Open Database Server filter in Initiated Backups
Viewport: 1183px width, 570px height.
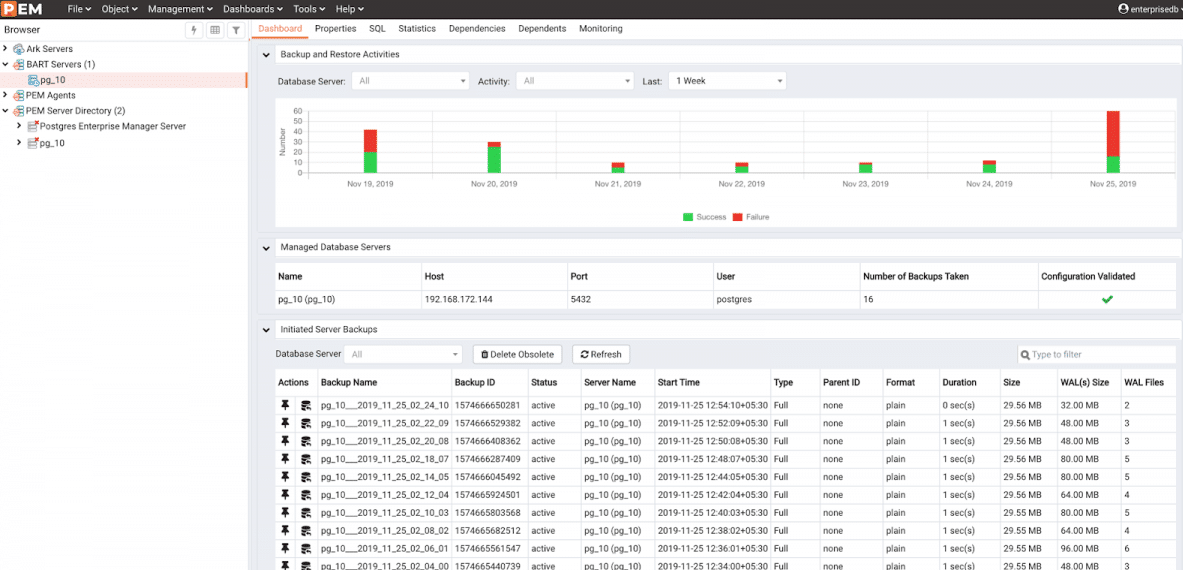point(403,354)
